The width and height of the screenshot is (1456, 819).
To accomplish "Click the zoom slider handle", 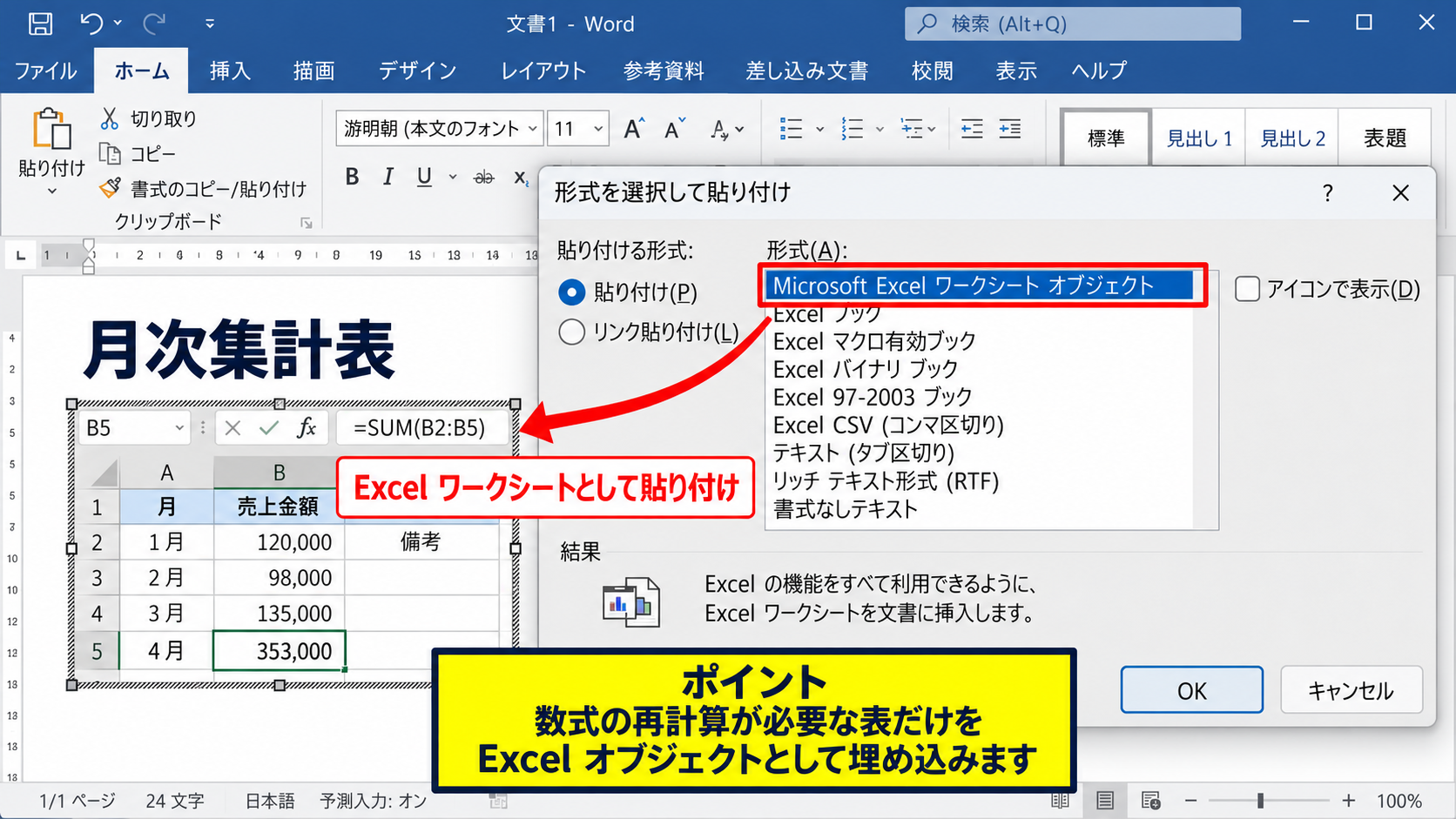I will (1260, 801).
